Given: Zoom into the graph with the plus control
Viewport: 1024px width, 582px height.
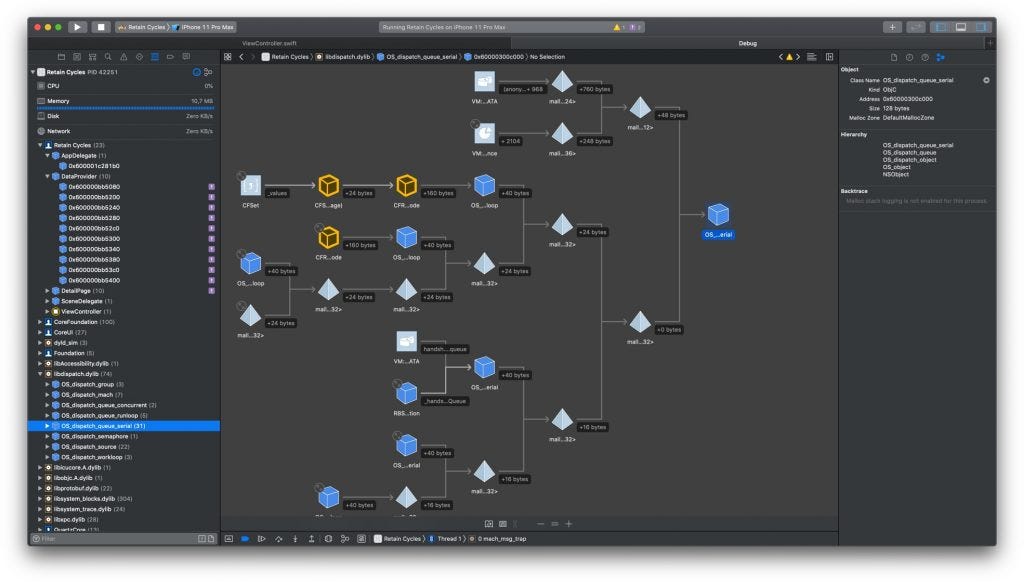Looking at the screenshot, I should 569,523.
